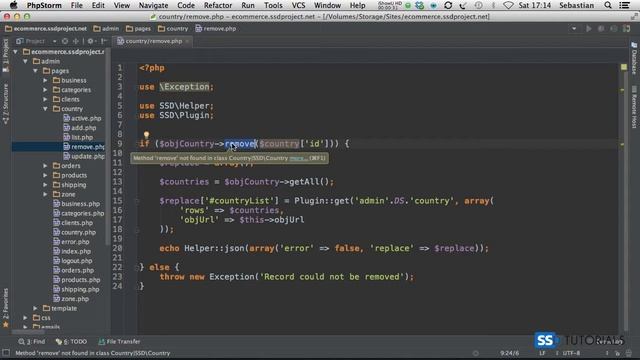Collapse the country folder
This screenshot has height=360, width=640.
[45, 109]
